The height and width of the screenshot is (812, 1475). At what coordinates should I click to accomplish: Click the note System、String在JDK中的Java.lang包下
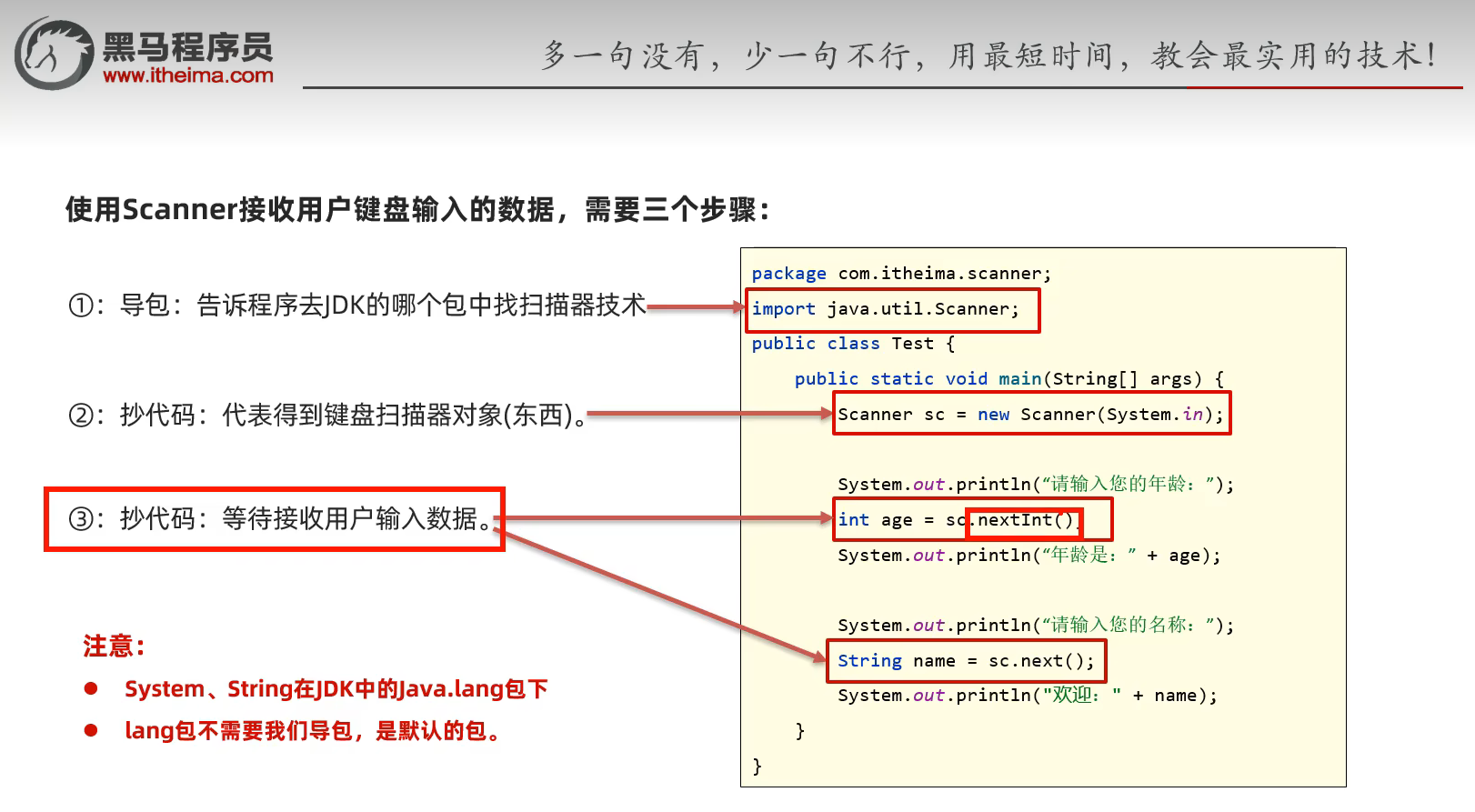336,689
